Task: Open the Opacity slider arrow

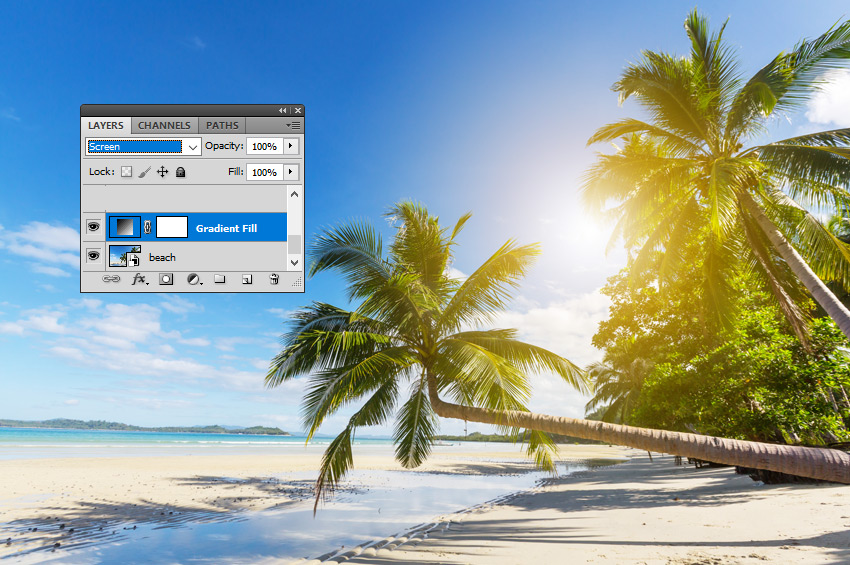Action: coord(291,146)
